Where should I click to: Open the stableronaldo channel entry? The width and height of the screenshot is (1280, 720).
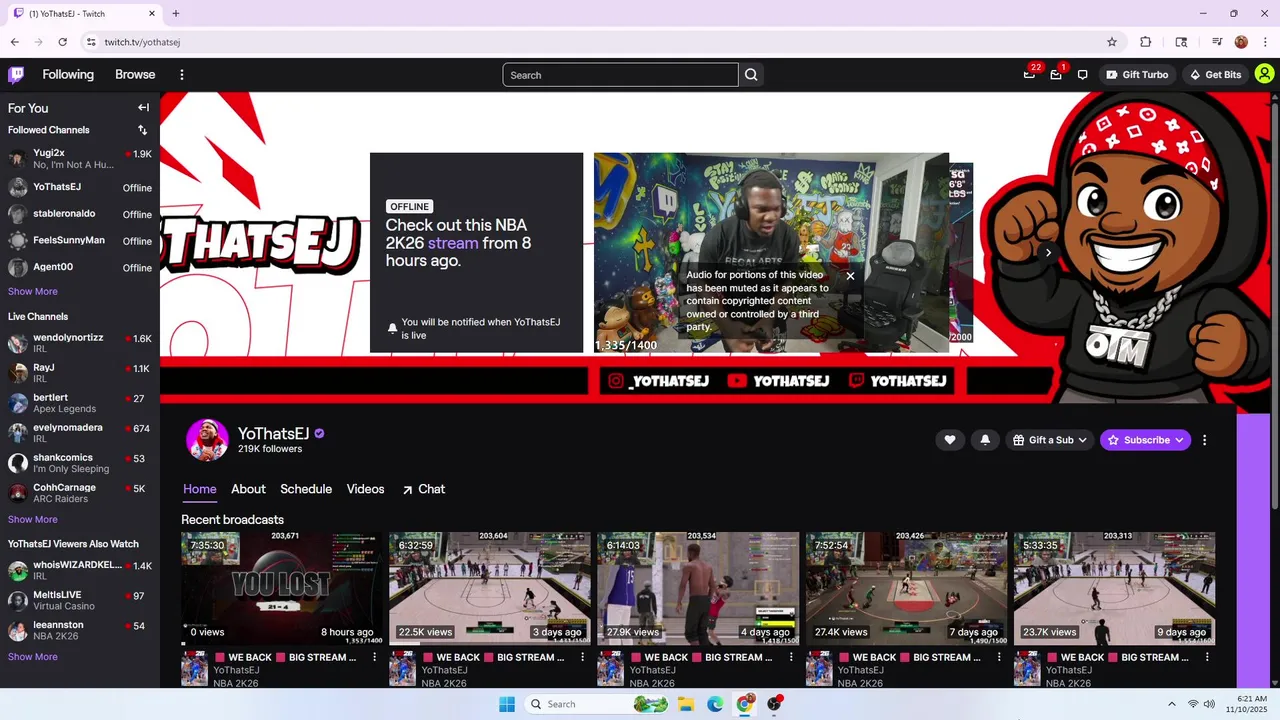click(x=80, y=214)
